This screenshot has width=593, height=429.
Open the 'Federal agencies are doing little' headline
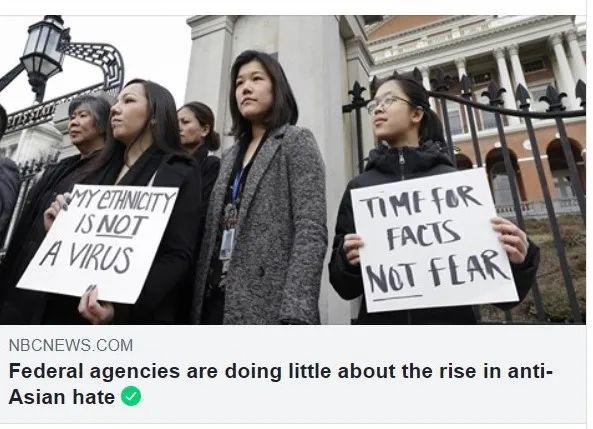(281, 384)
